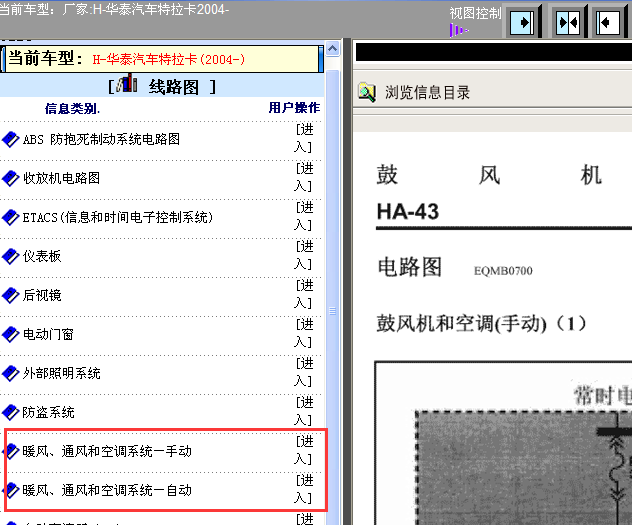Screen dimensions: 632x525
Task: Click [进入] for 后视镜 row
Action: [x=304, y=294]
